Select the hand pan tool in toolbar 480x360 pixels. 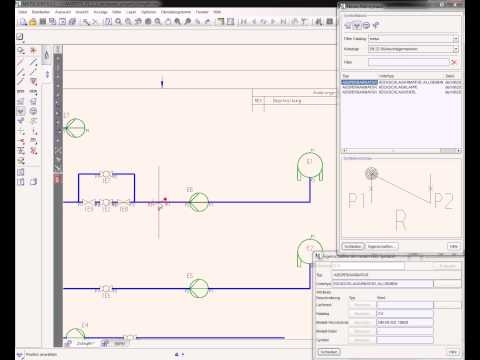168,22
